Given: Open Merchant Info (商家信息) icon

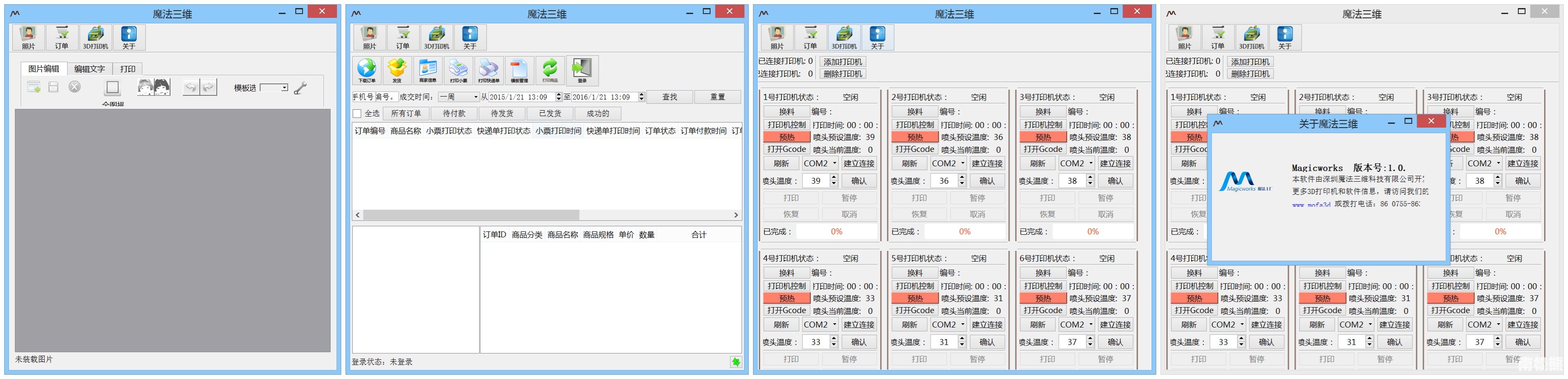Looking at the screenshot, I should [428, 71].
